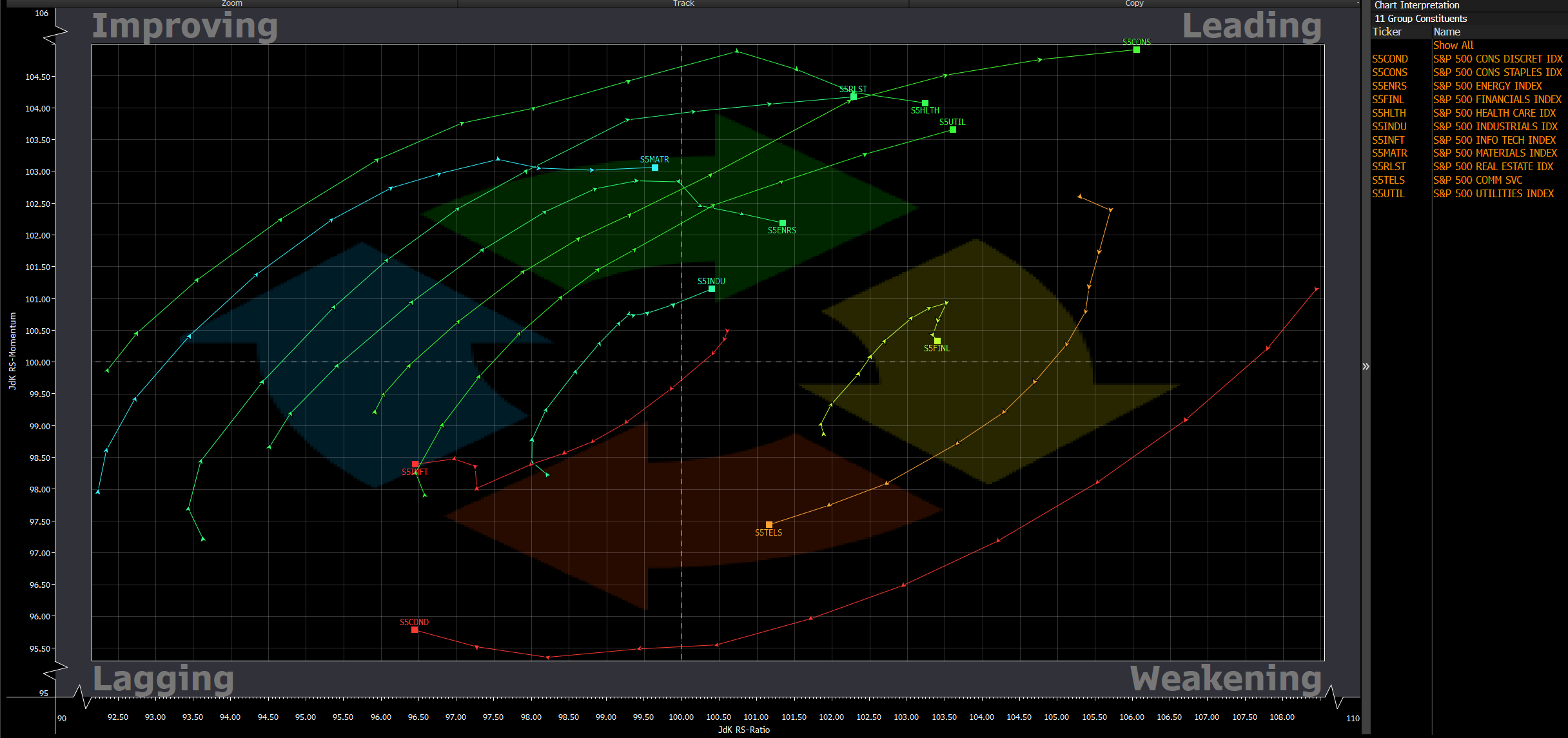Click Show All link in constituents list
1568x738 pixels.
point(1453,45)
